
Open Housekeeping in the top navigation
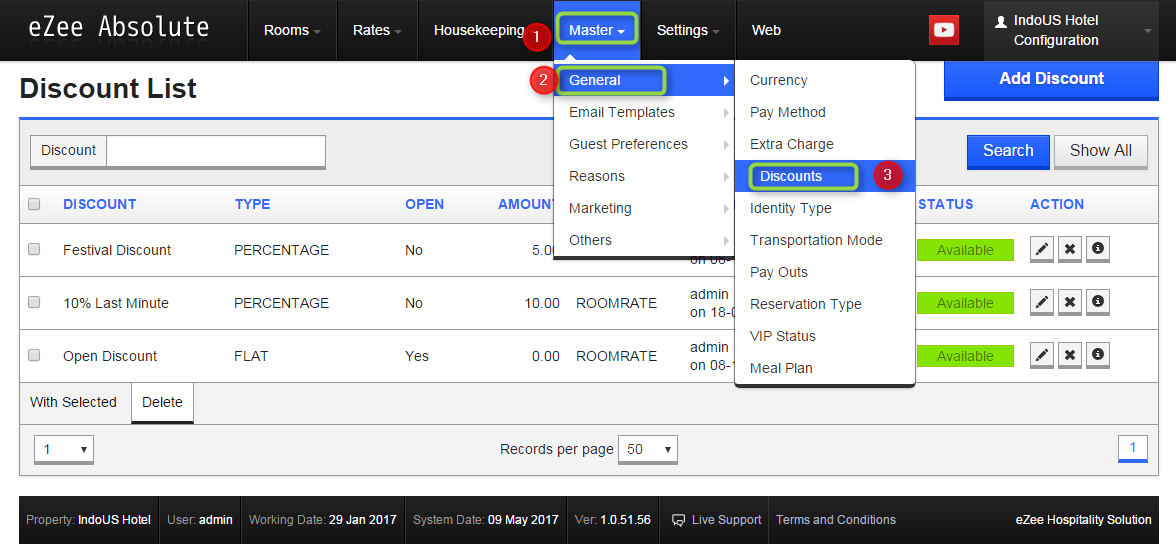(479, 31)
